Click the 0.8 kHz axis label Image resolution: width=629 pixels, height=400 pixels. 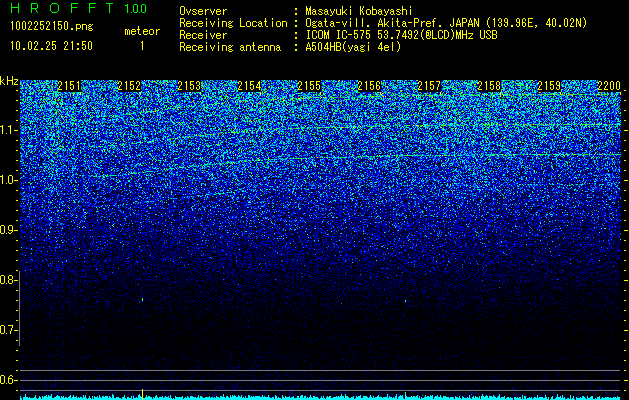(7, 280)
